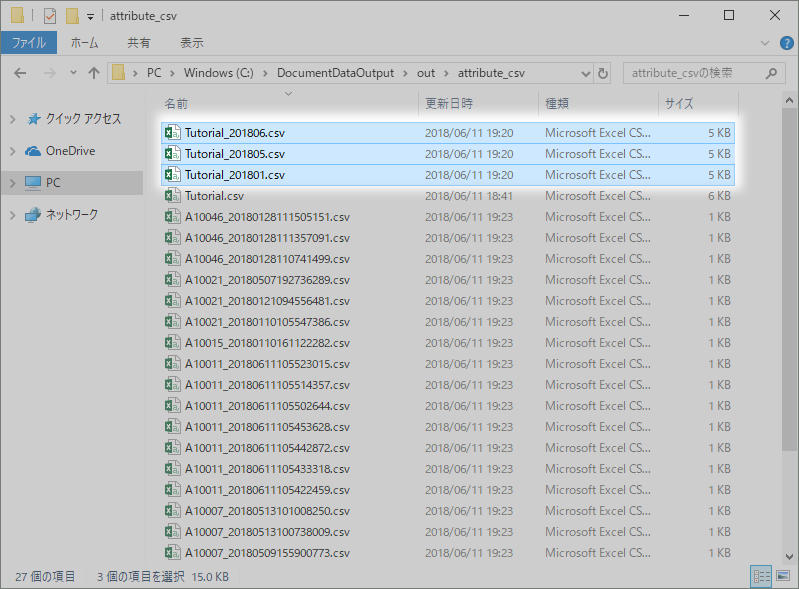The image size is (799, 589).
Task: Click the icon of A10011_20180611105422459.csv
Action: [172, 490]
